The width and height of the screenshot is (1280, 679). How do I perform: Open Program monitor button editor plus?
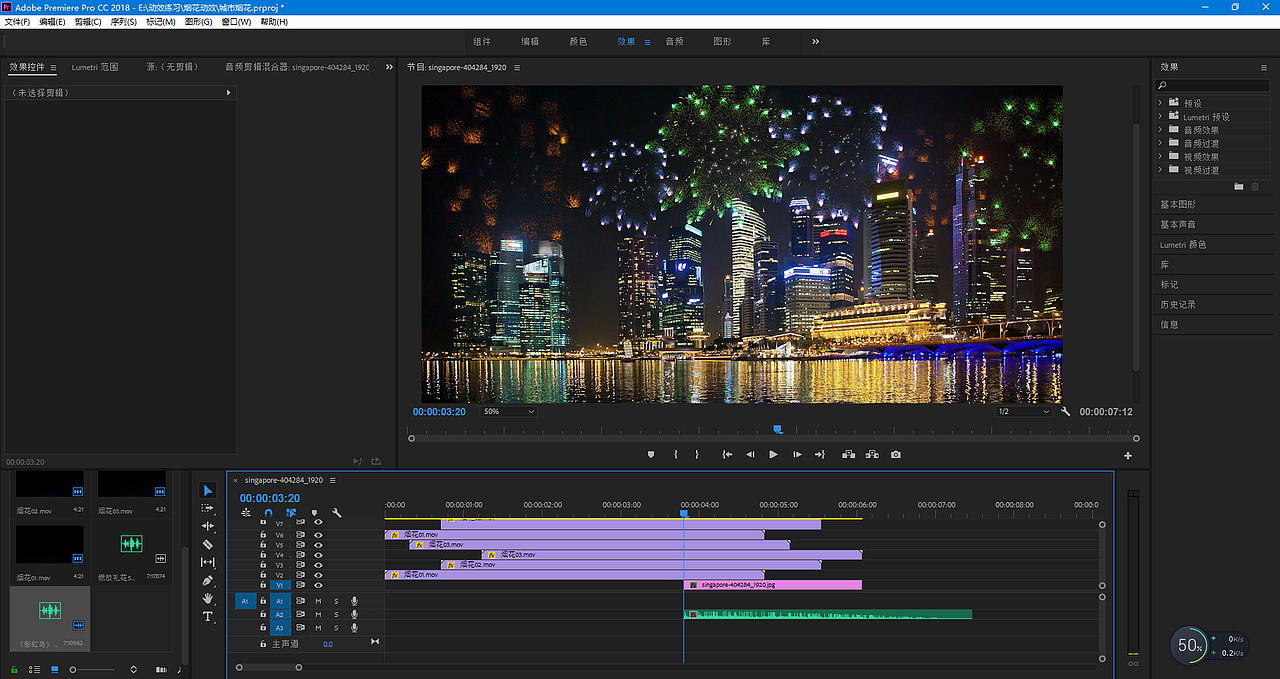click(1128, 456)
